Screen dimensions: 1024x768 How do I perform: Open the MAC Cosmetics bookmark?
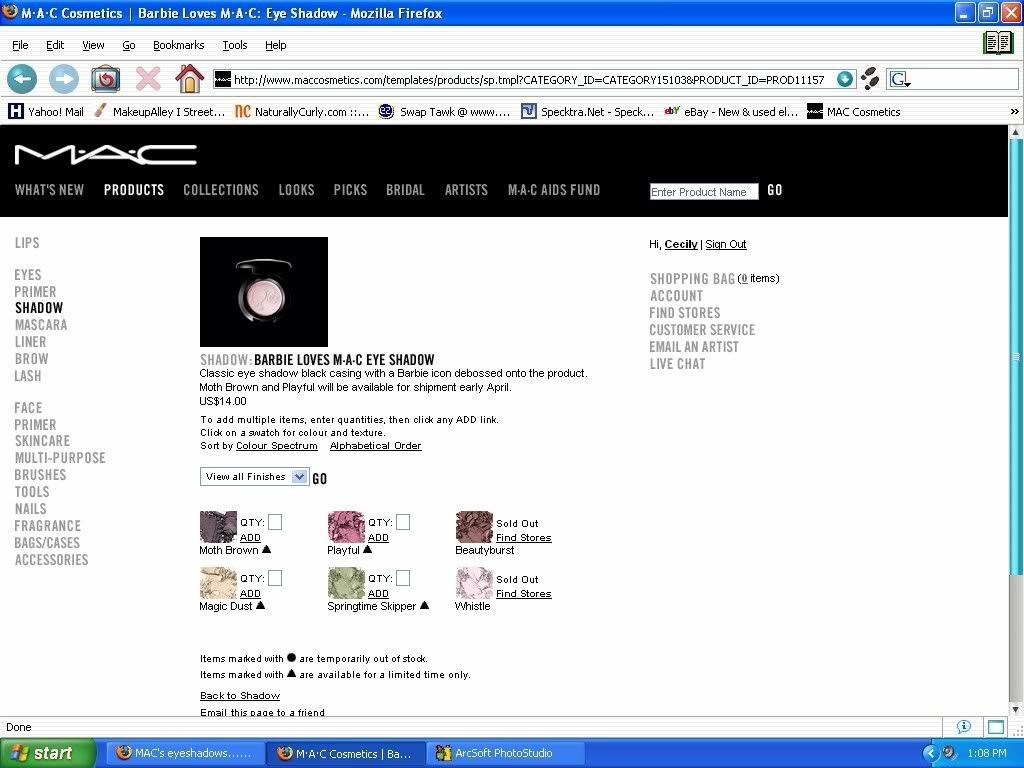854,112
